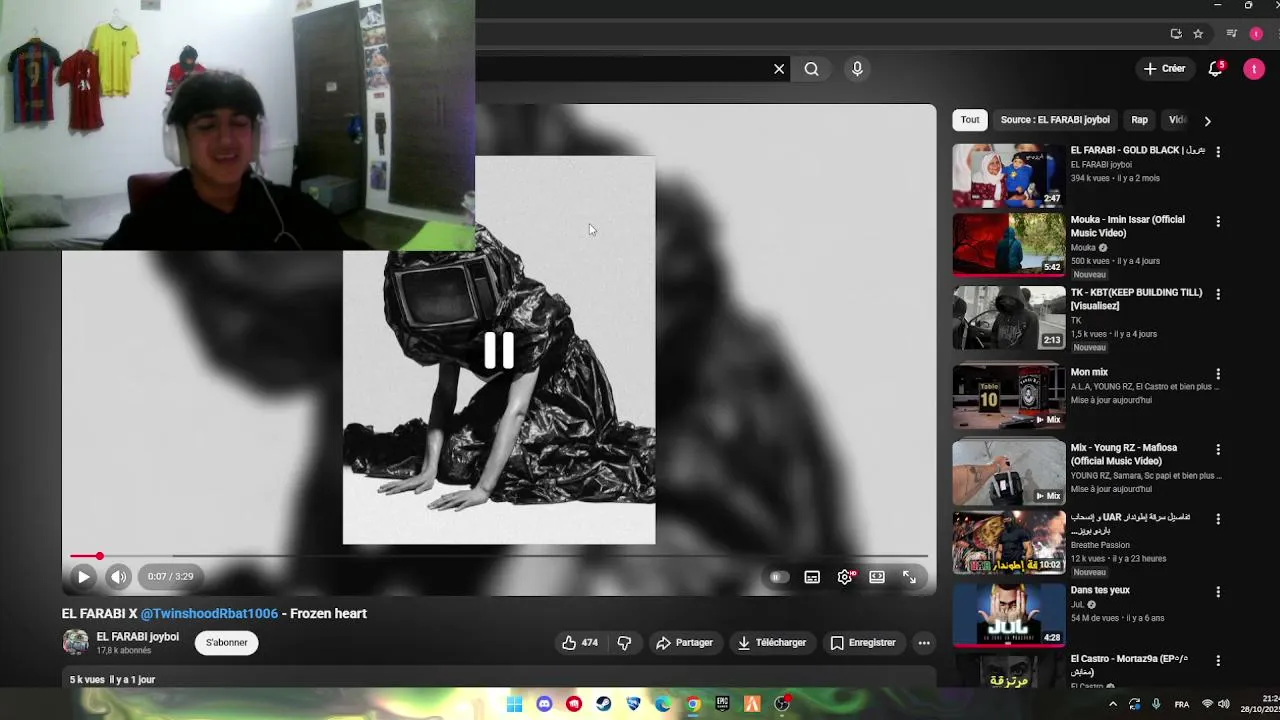Enter fullscreen mode

pos(910,577)
